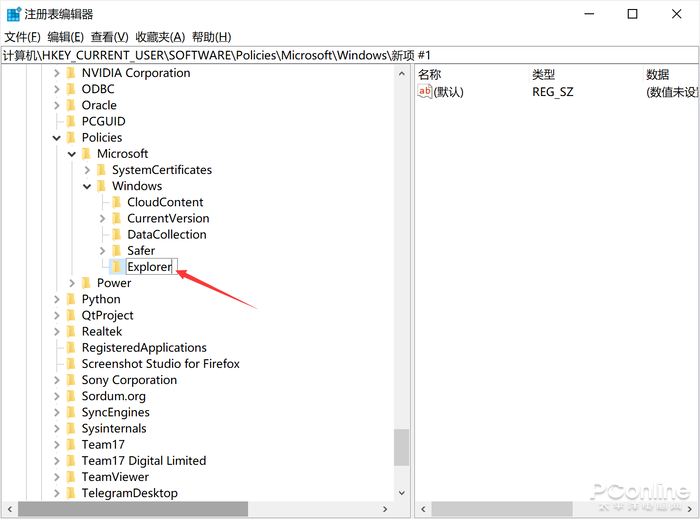Image resolution: width=700 pixels, height=519 pixels.
Task: Collapse the Policies key
Action: click(x=57, y=138)
